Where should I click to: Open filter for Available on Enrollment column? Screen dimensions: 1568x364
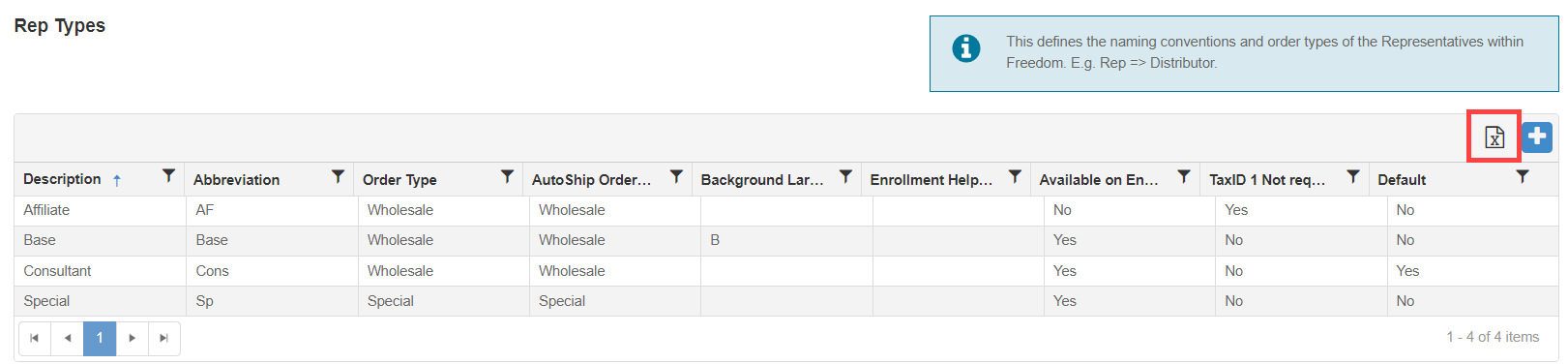pos(1184,177)
